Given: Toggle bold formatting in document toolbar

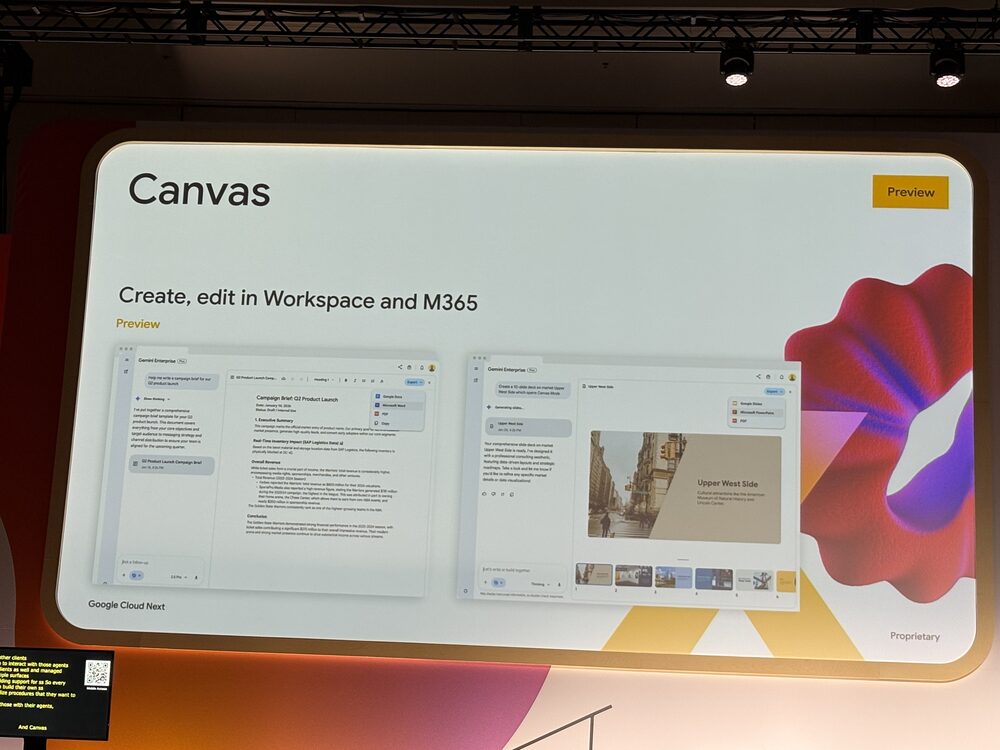Looking at the screenshot, I should (344, 380).
